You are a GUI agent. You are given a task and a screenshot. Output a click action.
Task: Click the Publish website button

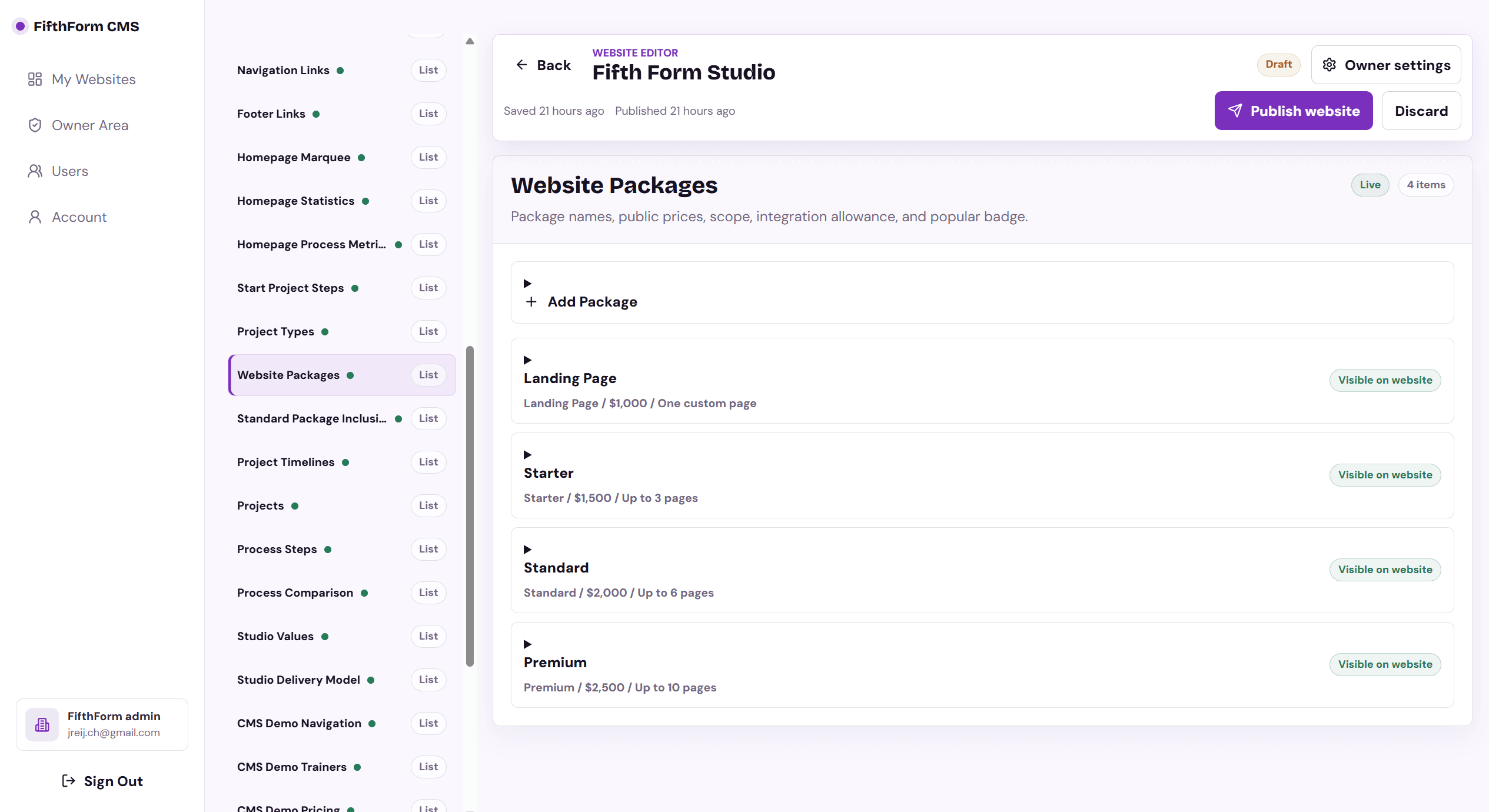point(1294,111)
